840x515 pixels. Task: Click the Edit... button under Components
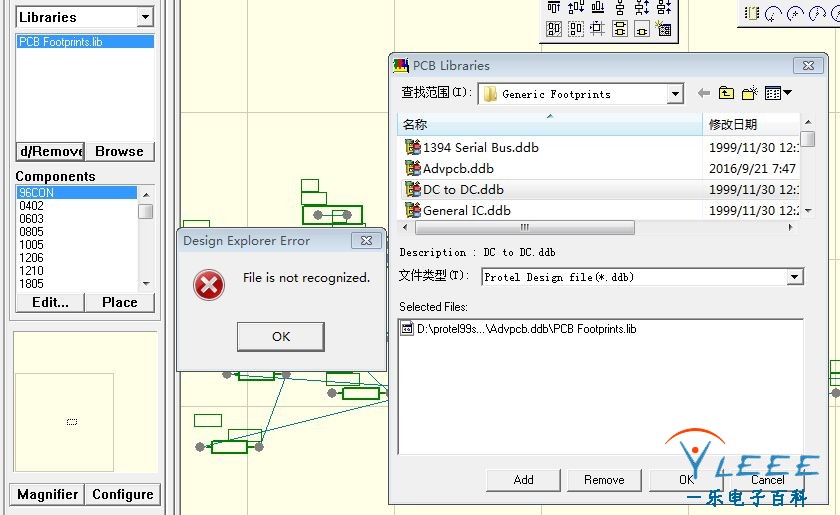point(50,302)
